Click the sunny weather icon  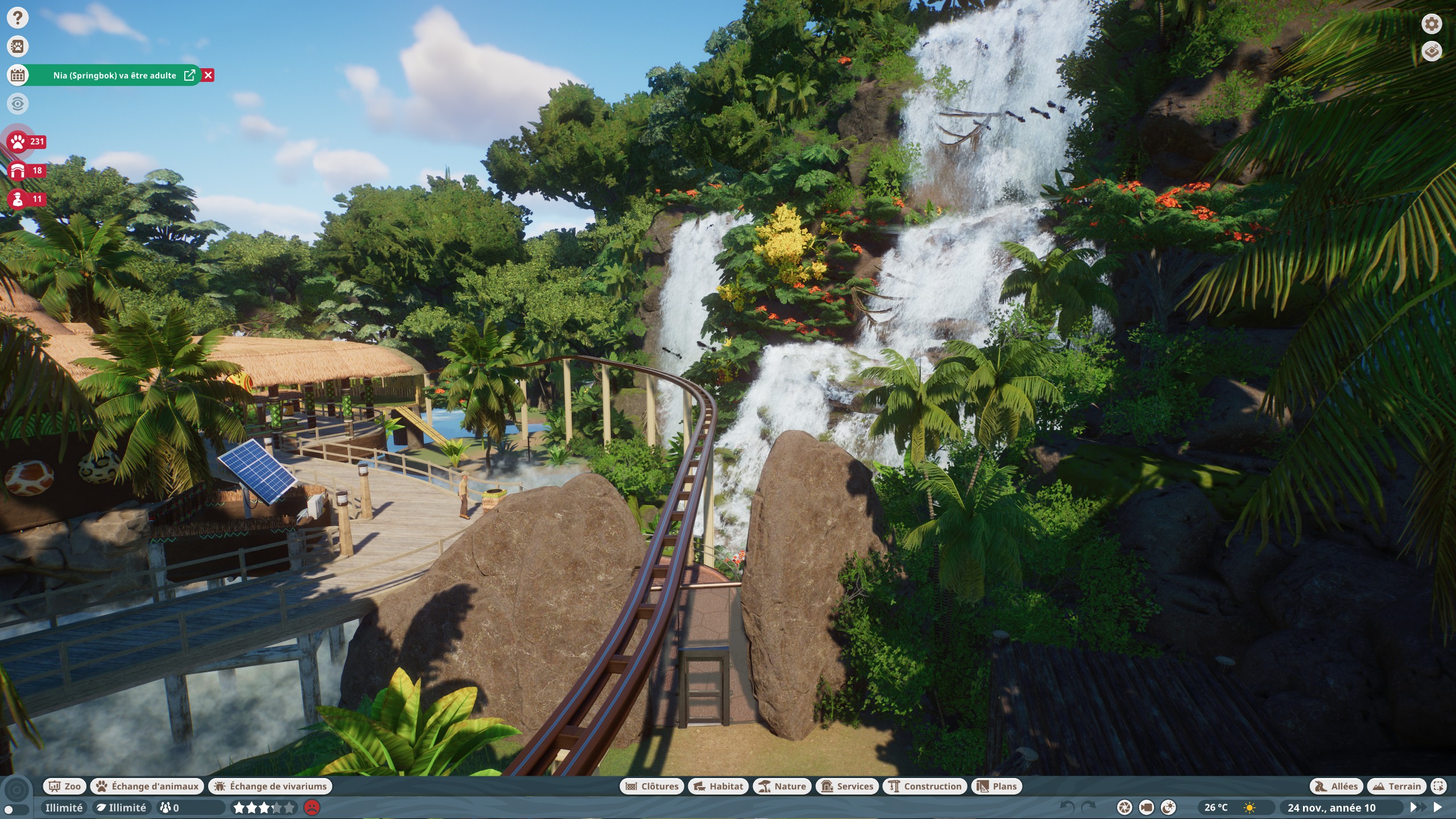[x=1250, y=808]
